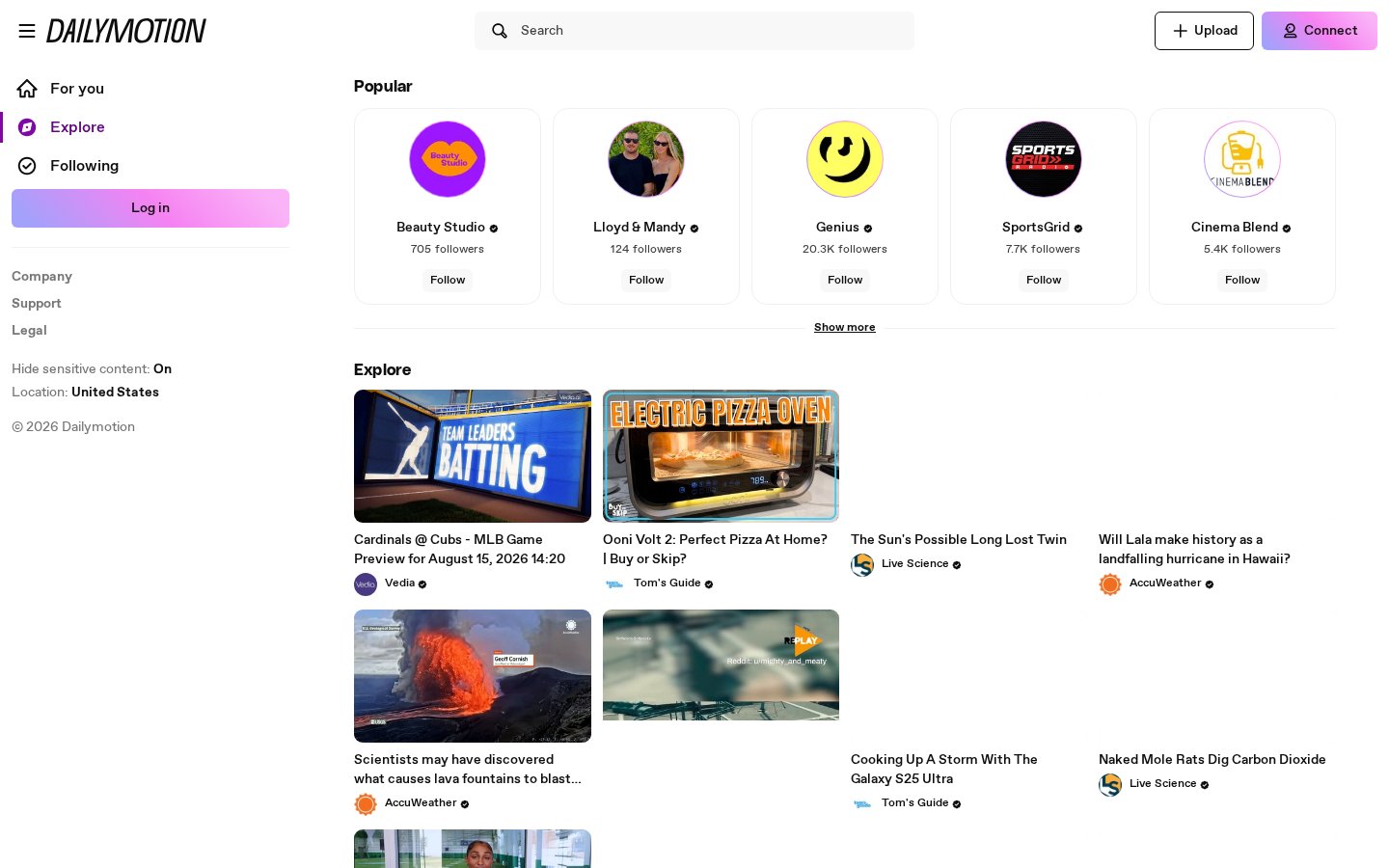Click the For you home icon
The image size is (1389, 868).
27,89
